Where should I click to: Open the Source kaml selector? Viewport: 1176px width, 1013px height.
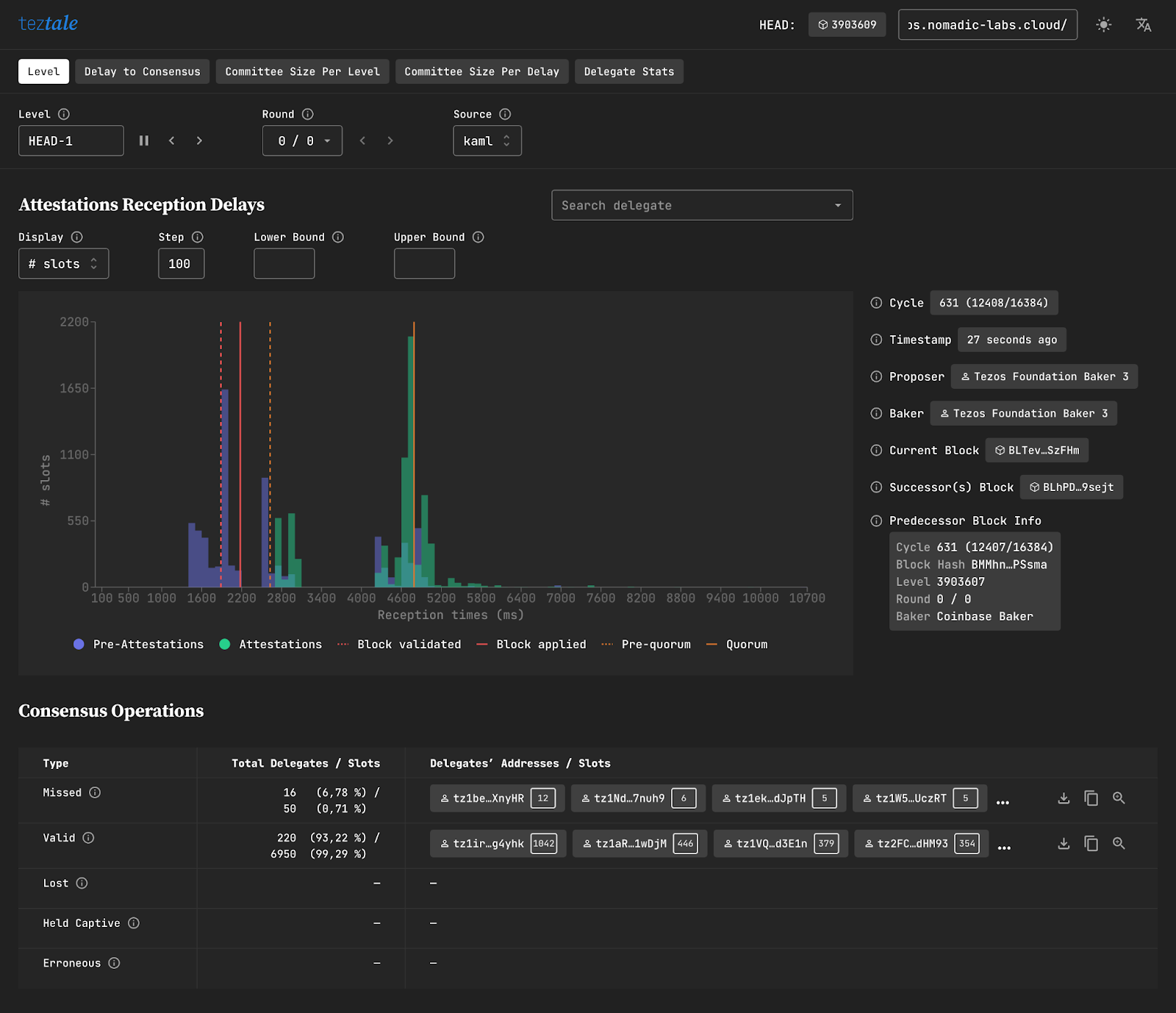click(x=487, y=141)
